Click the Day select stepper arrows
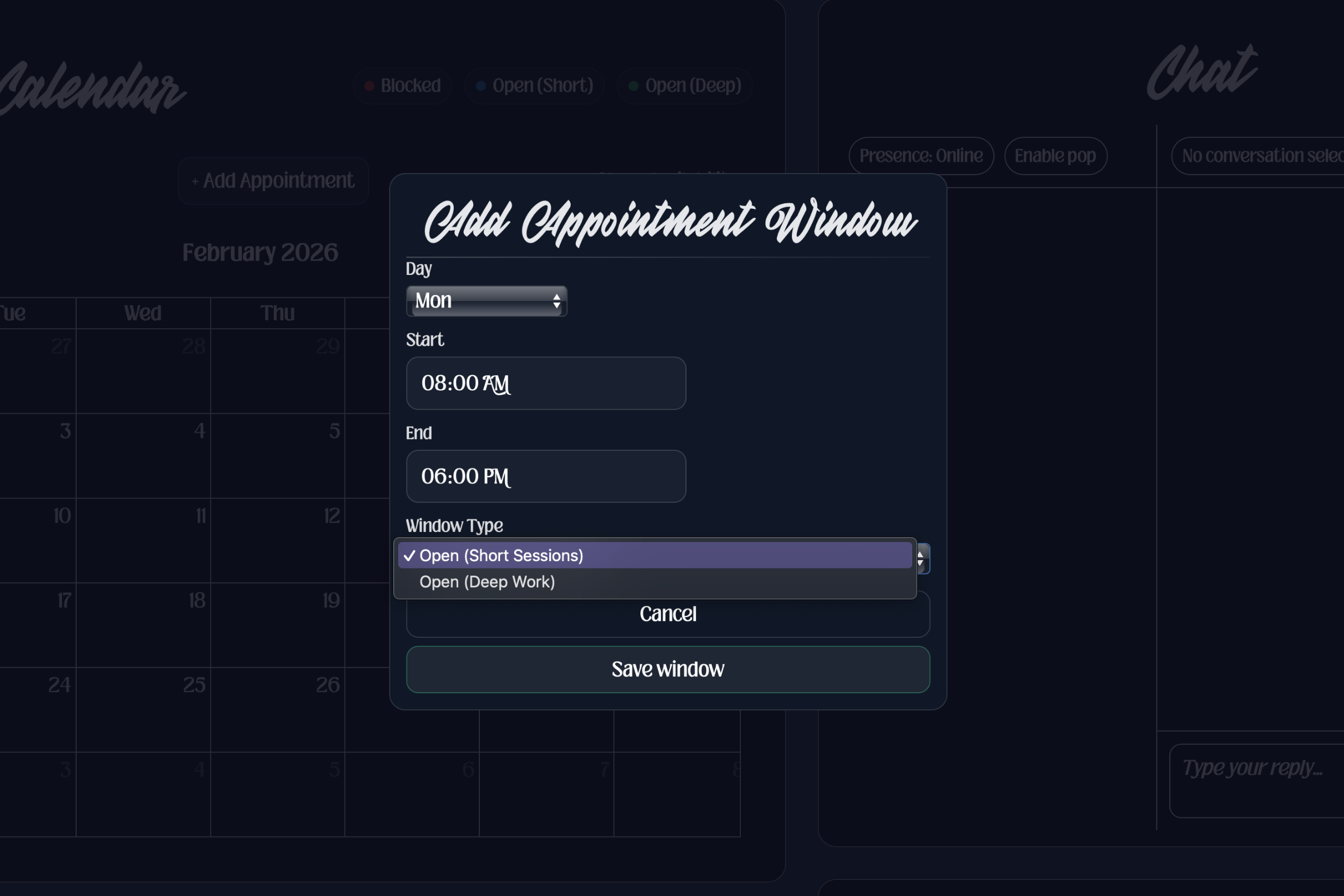The width and height of the screenshot is (1344, 896). [x=556, y=301]
